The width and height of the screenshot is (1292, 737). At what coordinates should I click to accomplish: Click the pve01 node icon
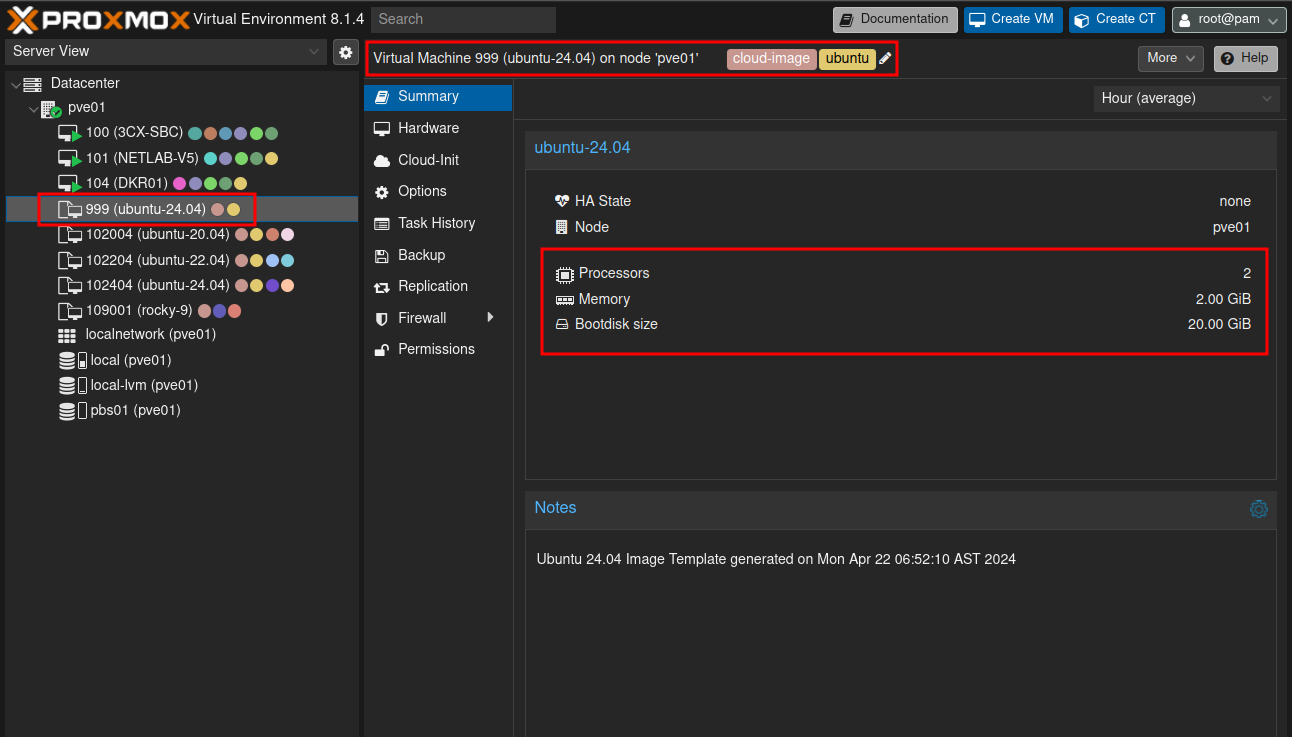pos(50,108)
